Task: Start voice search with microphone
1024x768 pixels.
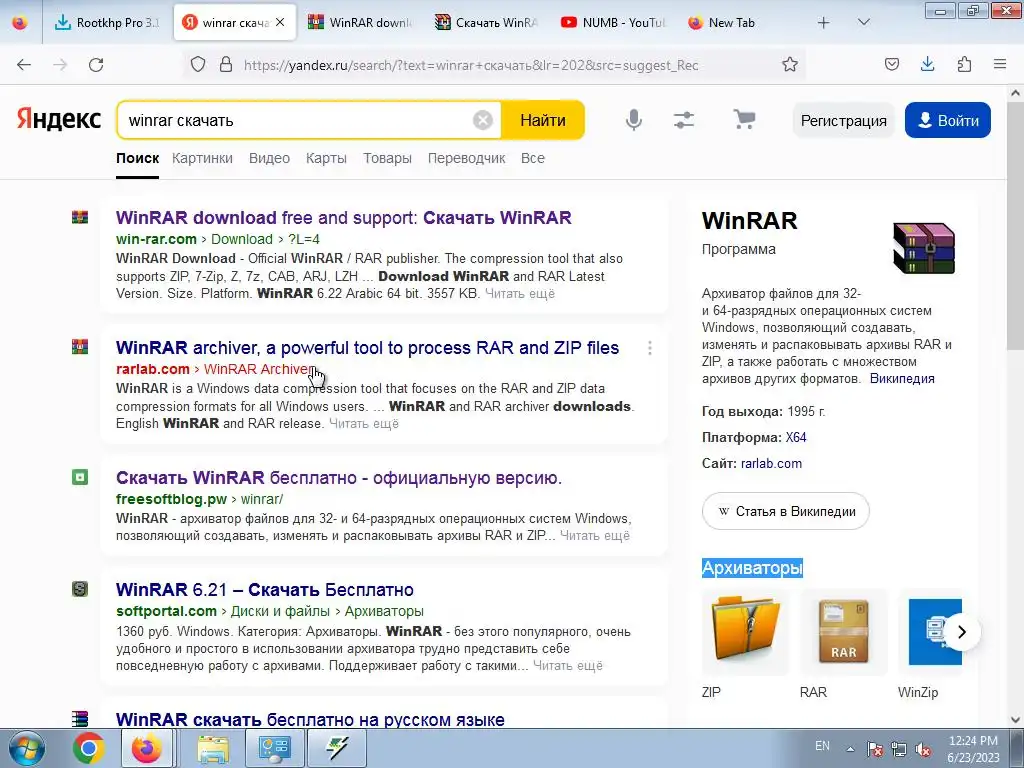Action: click(x=633, y=120)
